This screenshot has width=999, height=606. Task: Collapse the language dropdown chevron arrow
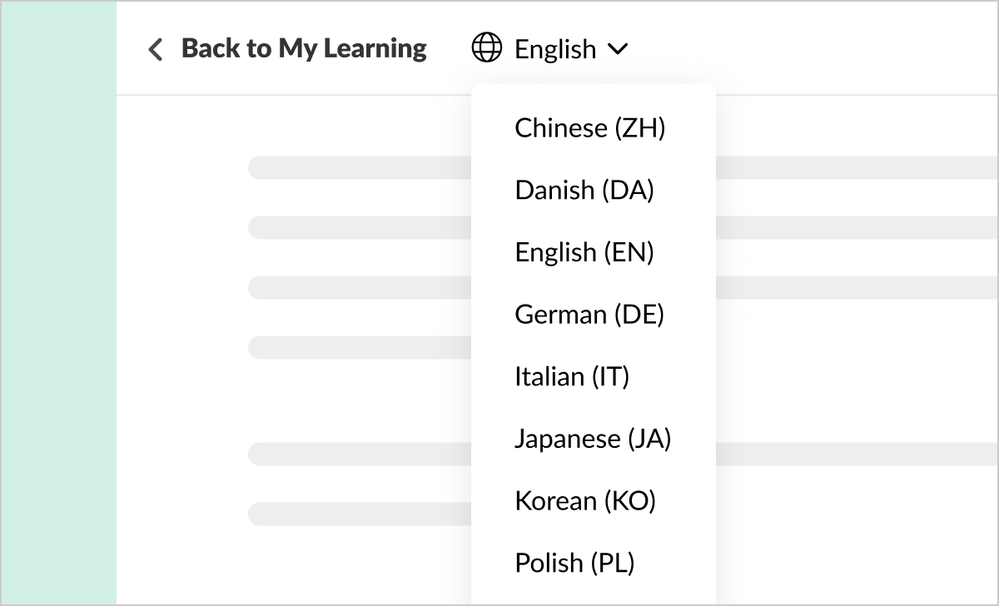pyautogui.click(x=618, y=48)
